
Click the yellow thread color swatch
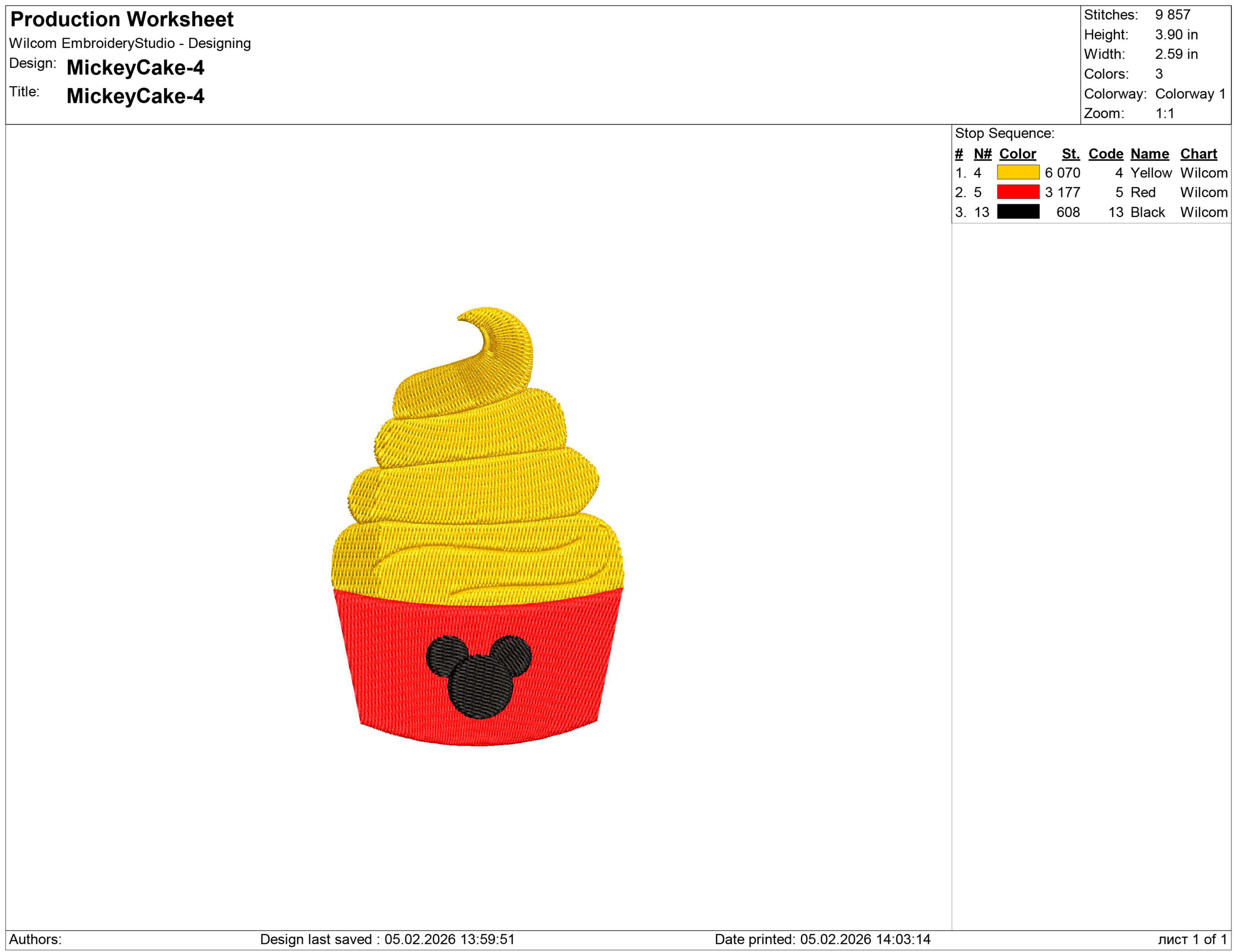(1018, 172)
